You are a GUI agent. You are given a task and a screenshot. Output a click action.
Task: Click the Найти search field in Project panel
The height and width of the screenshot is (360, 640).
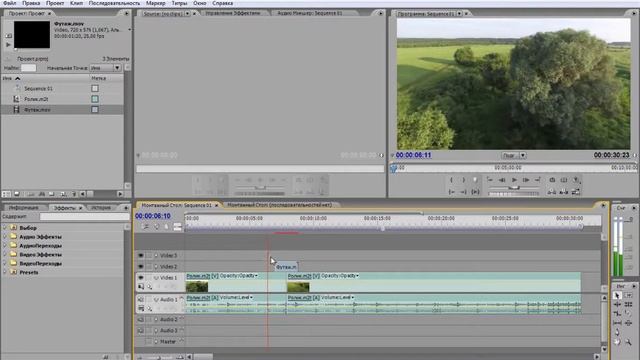(x=29, y=68)
